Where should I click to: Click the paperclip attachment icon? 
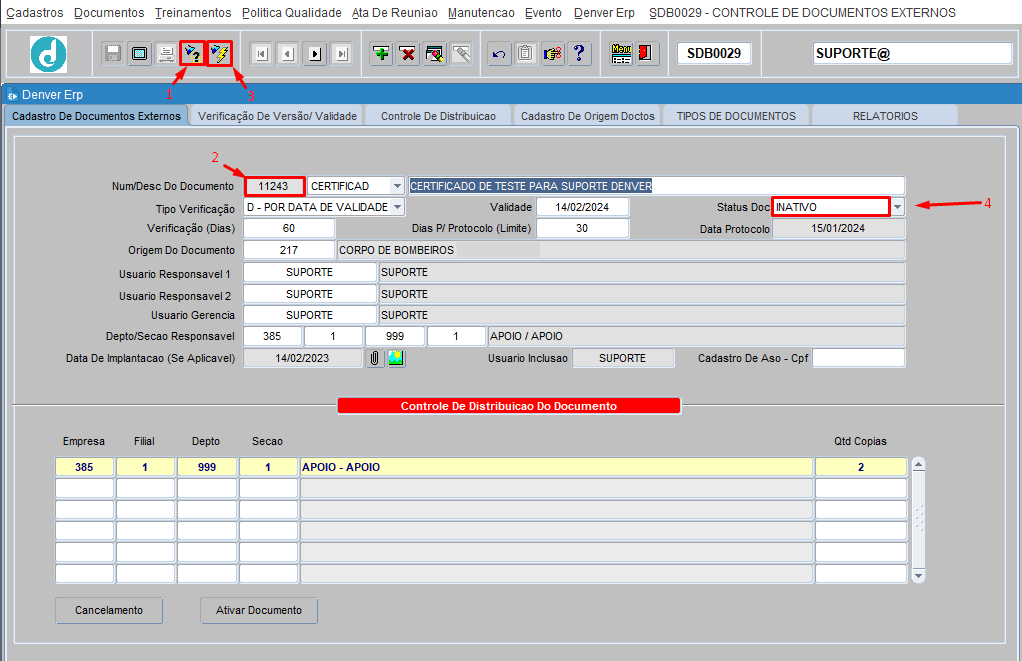375,358
